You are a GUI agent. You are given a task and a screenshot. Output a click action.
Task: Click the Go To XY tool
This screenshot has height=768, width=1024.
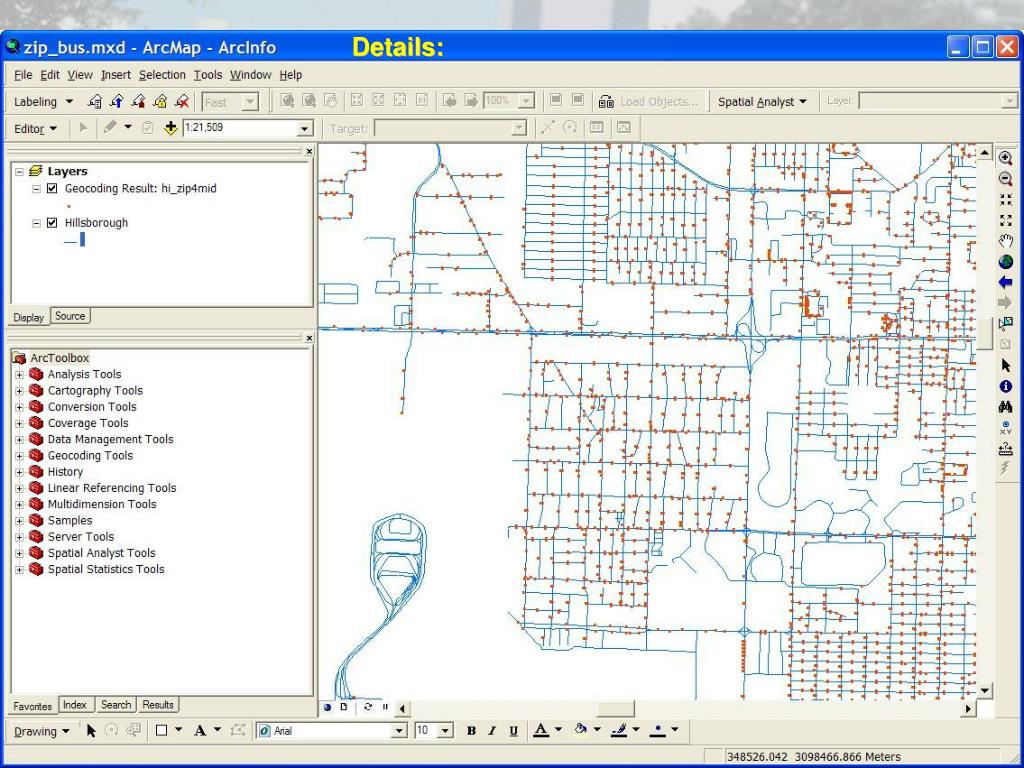pos(1005,428)
